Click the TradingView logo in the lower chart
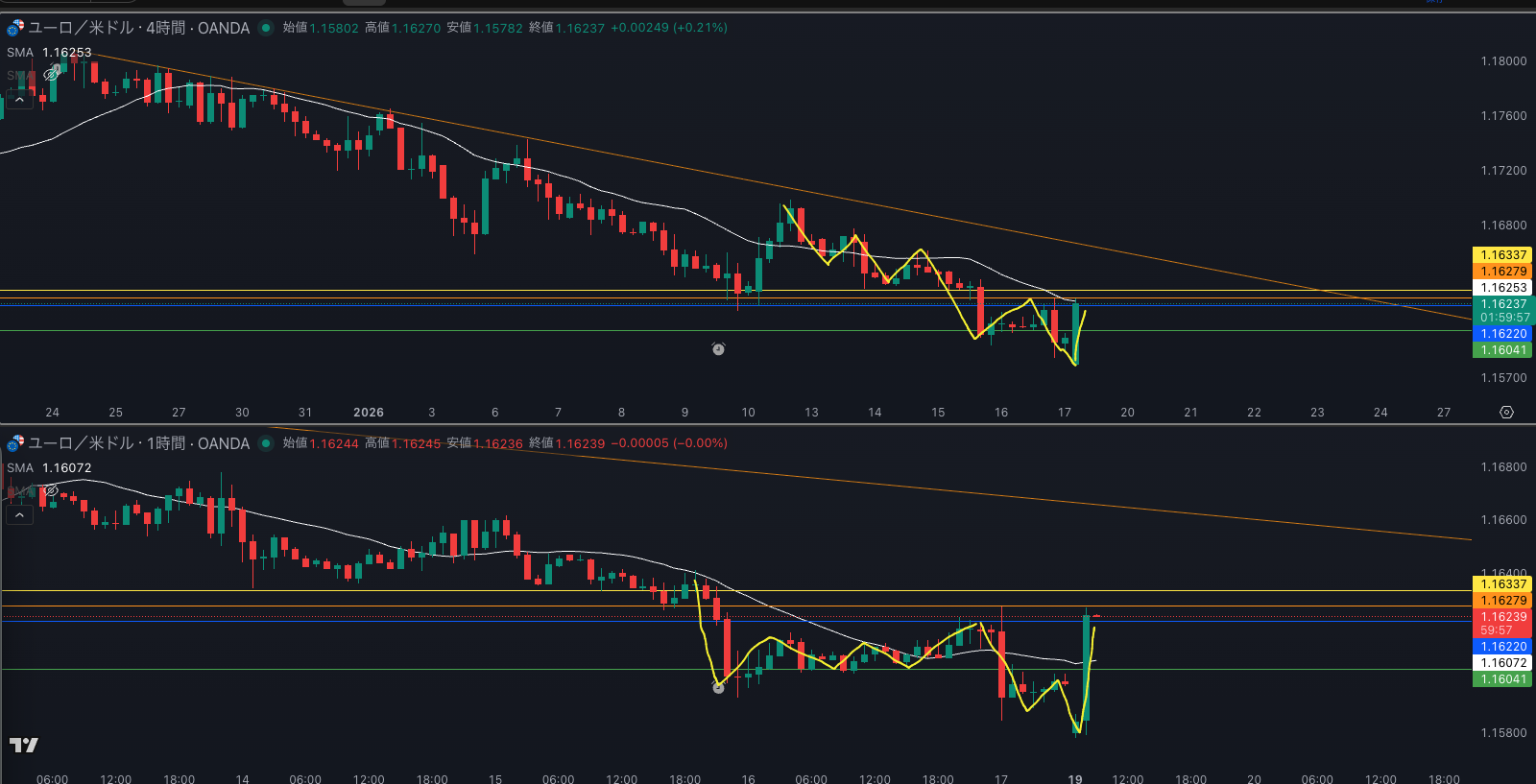 click(24, 745)
